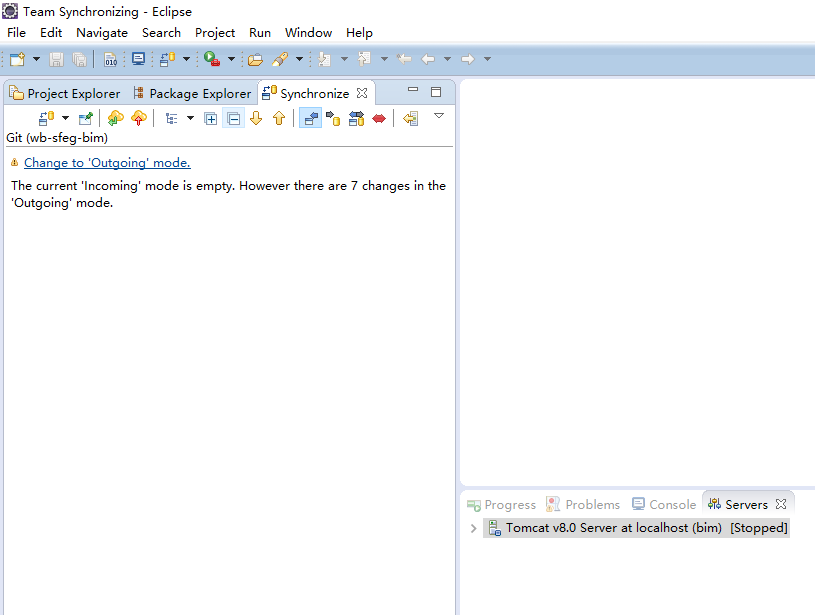Screen dimensions: 815x615
Task: Open the Next Annotation dropdown arrow
Action: (344, 59)
